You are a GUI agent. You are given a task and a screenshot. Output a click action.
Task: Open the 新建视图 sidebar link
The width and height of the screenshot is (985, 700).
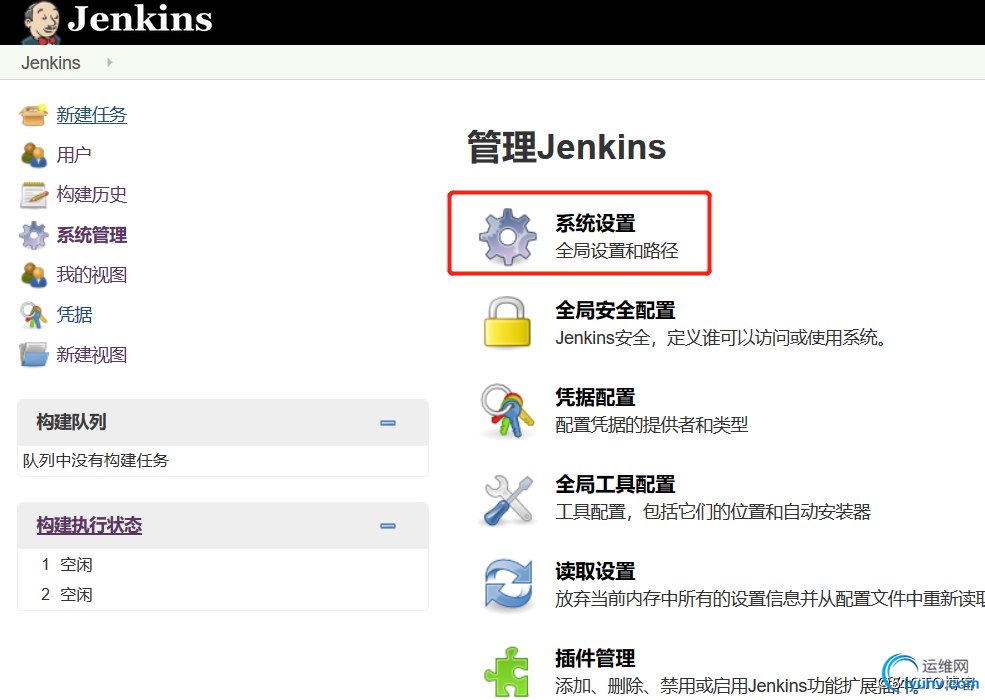pos(92,355)
